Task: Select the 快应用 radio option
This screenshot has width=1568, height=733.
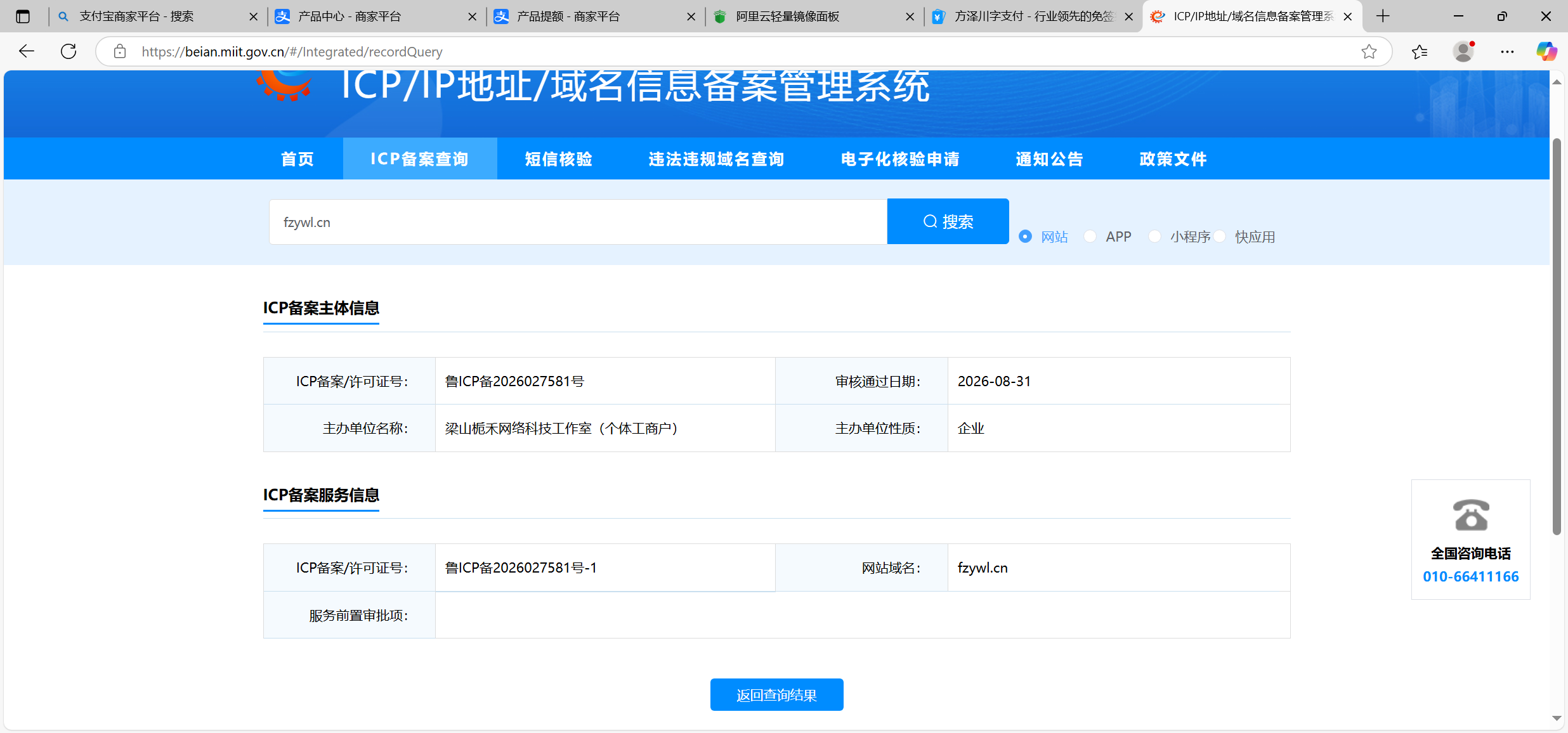Action: [1219, 237]
